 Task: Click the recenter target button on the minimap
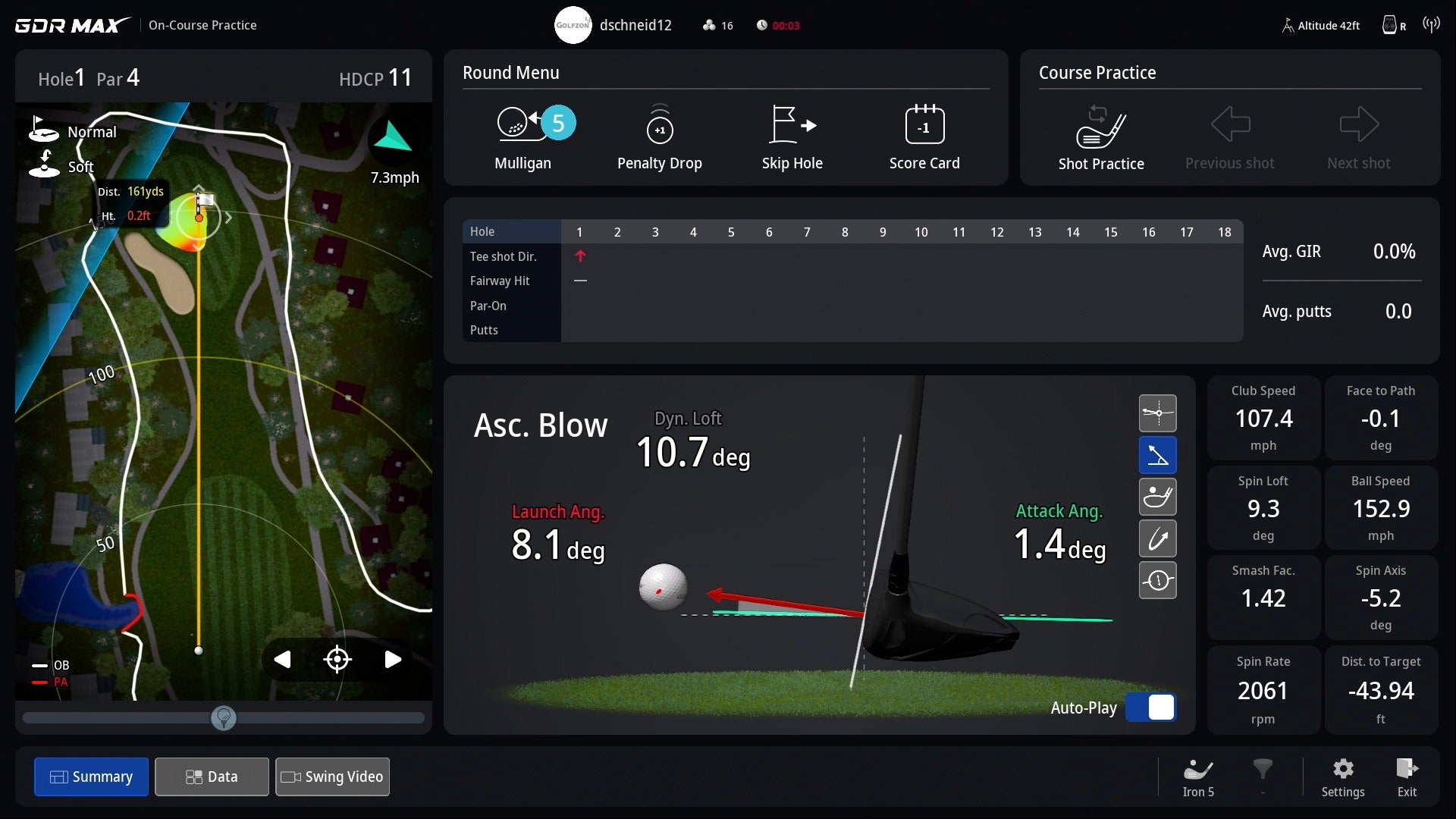(337, 659)
